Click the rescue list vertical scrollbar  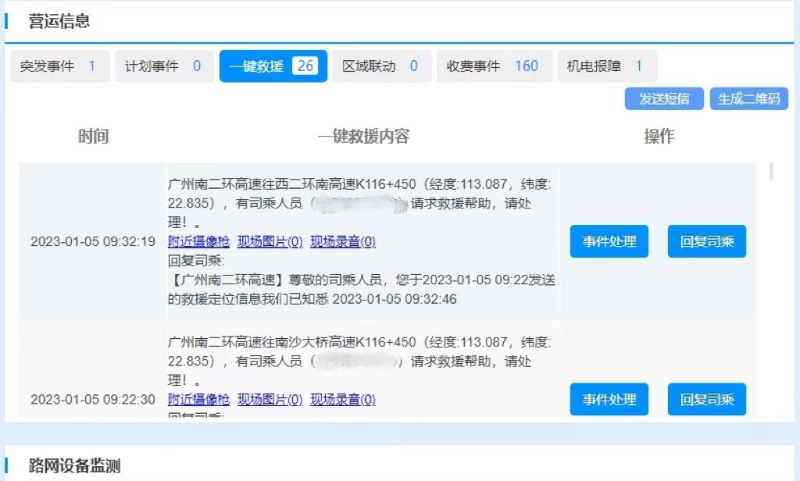click(x=771, y=173)
